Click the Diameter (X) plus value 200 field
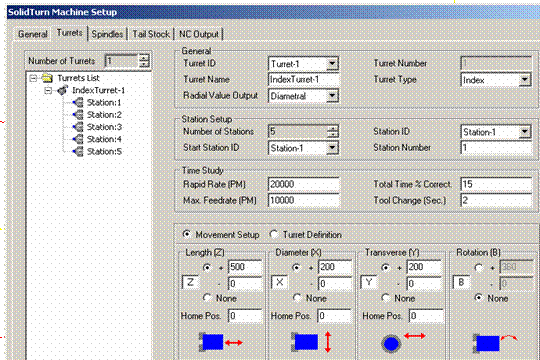Image resolution: width=540 pixels, height=360 pixels. coord(335,267)
